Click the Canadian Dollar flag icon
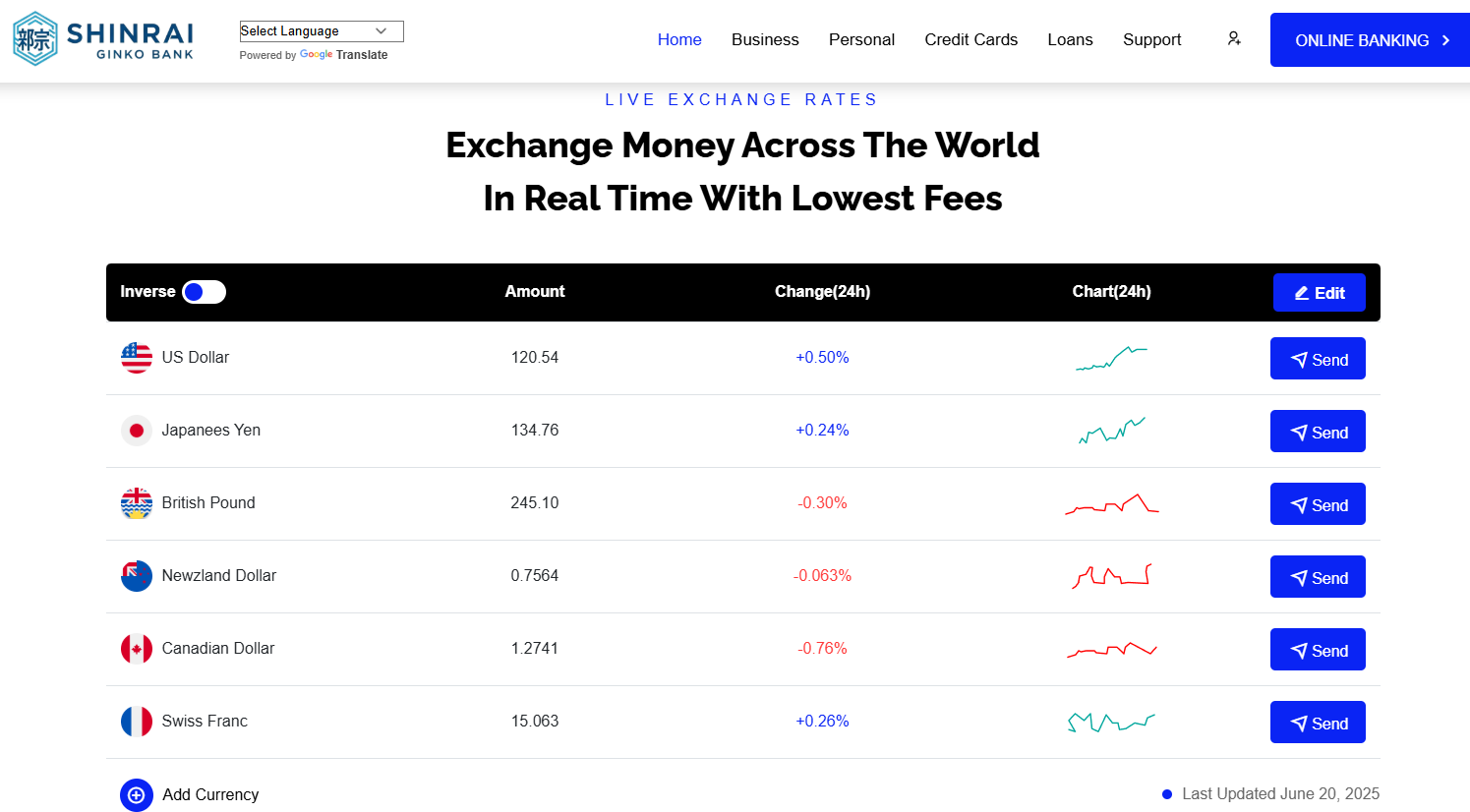This screenshot has height=812, width=1470. (x=137, y=649)
